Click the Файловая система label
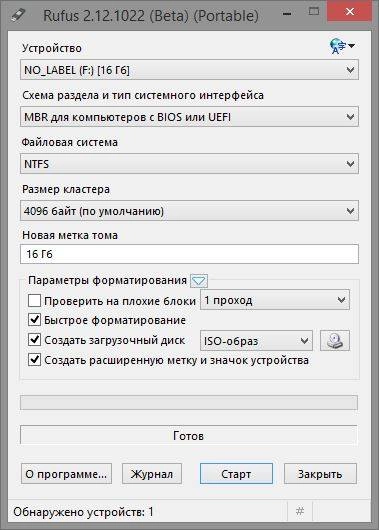 70,142
